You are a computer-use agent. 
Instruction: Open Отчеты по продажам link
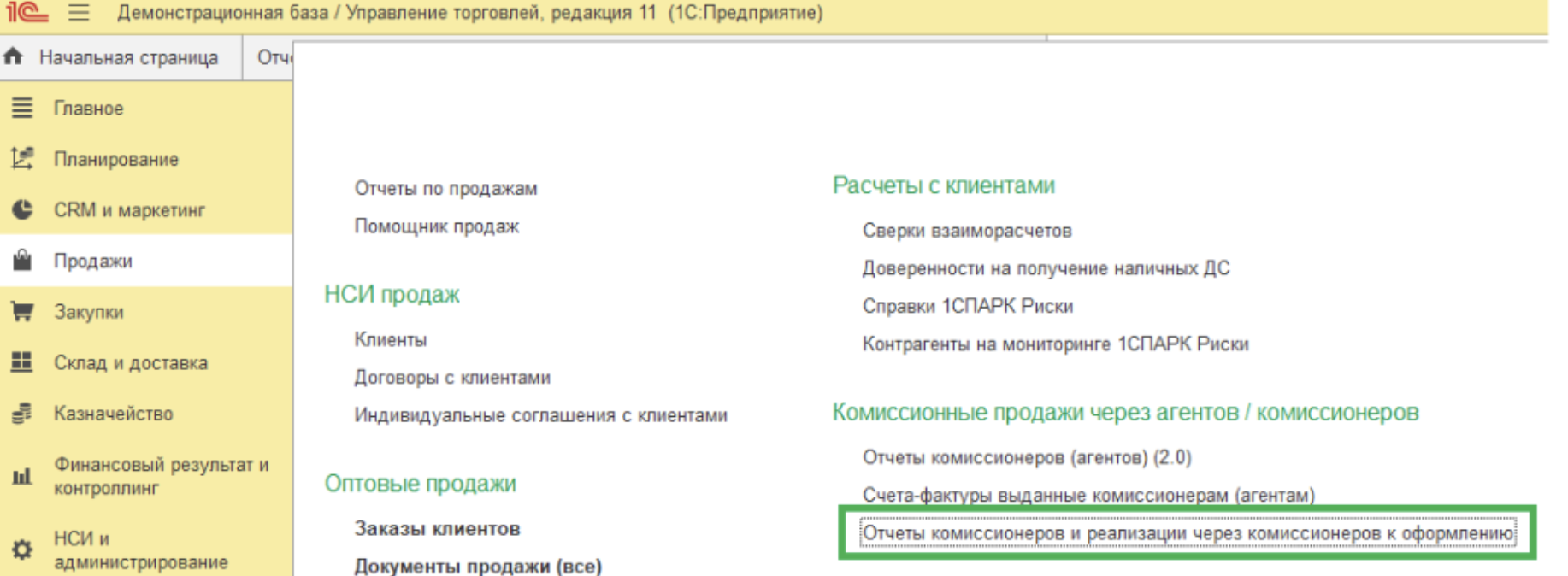445,189
